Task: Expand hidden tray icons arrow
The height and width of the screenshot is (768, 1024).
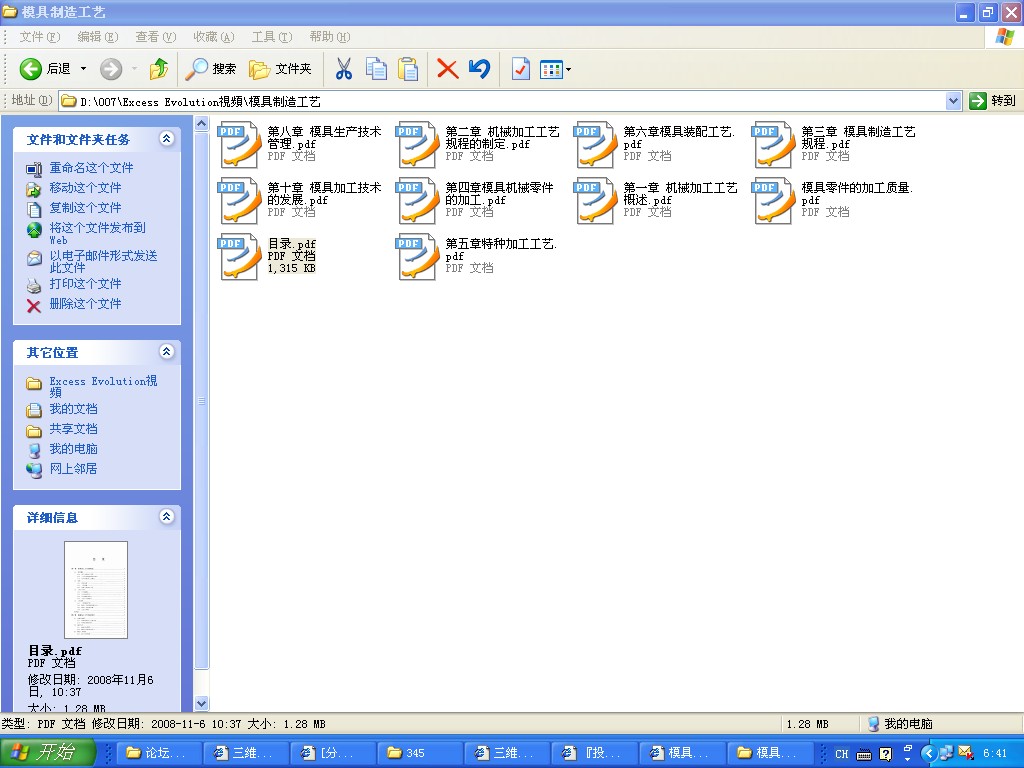Action: 929,753
